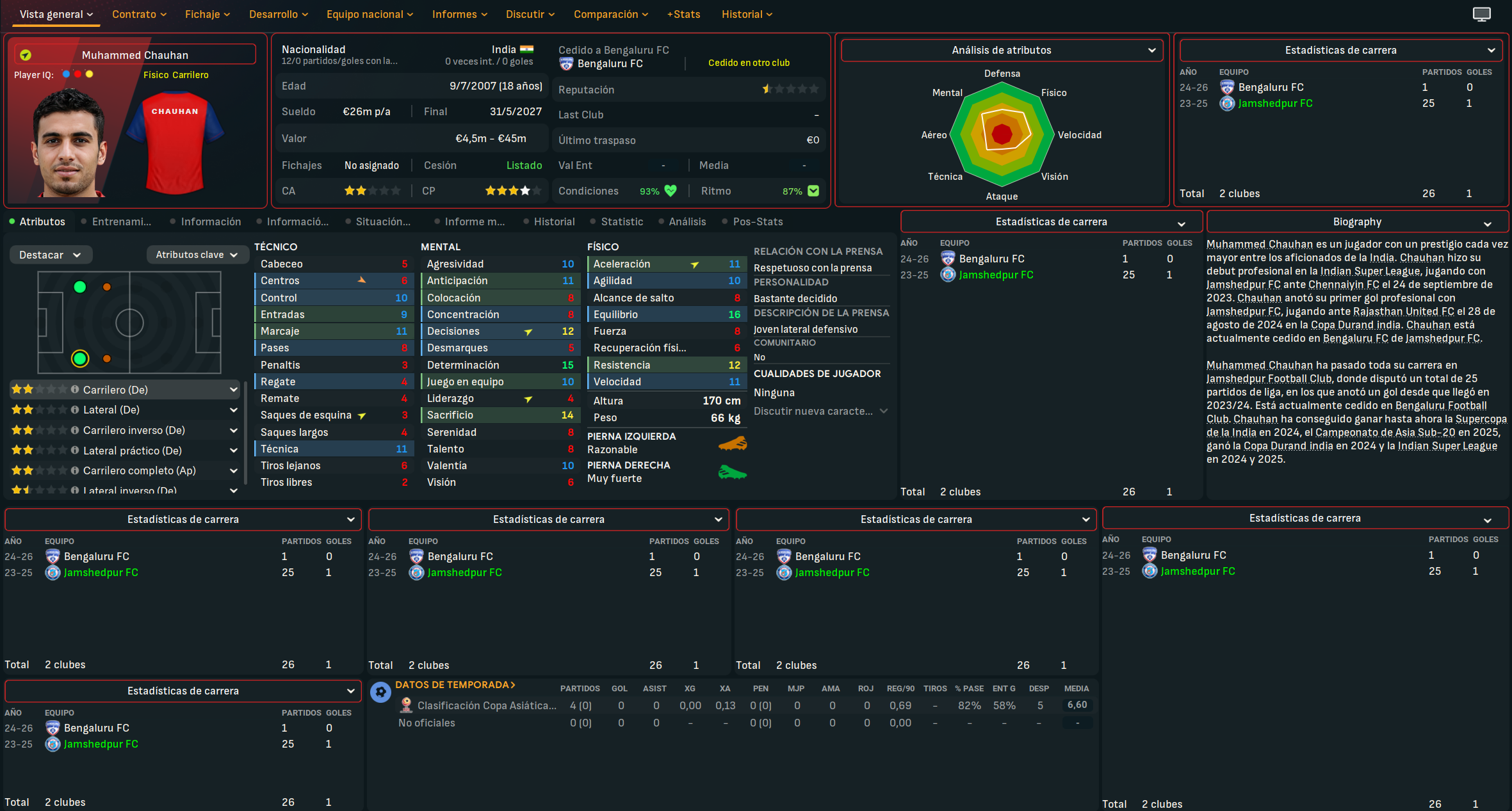This screenshot has width=1512, height=811.
Task: Click Rajasthan United FC link in the biography
Action: [1404, 311]
